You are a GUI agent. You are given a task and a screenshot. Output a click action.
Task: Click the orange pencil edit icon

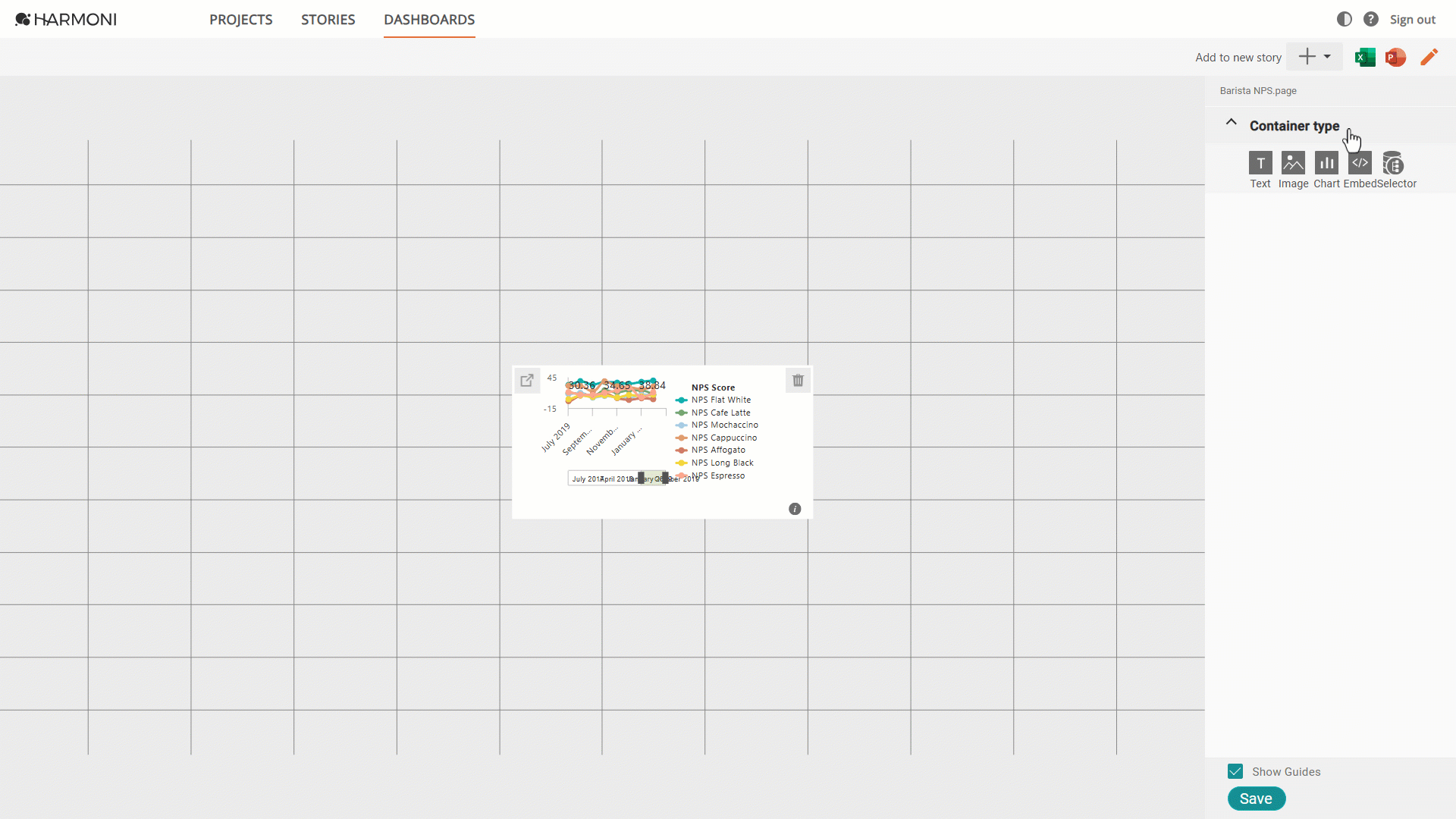(1429, 57)
